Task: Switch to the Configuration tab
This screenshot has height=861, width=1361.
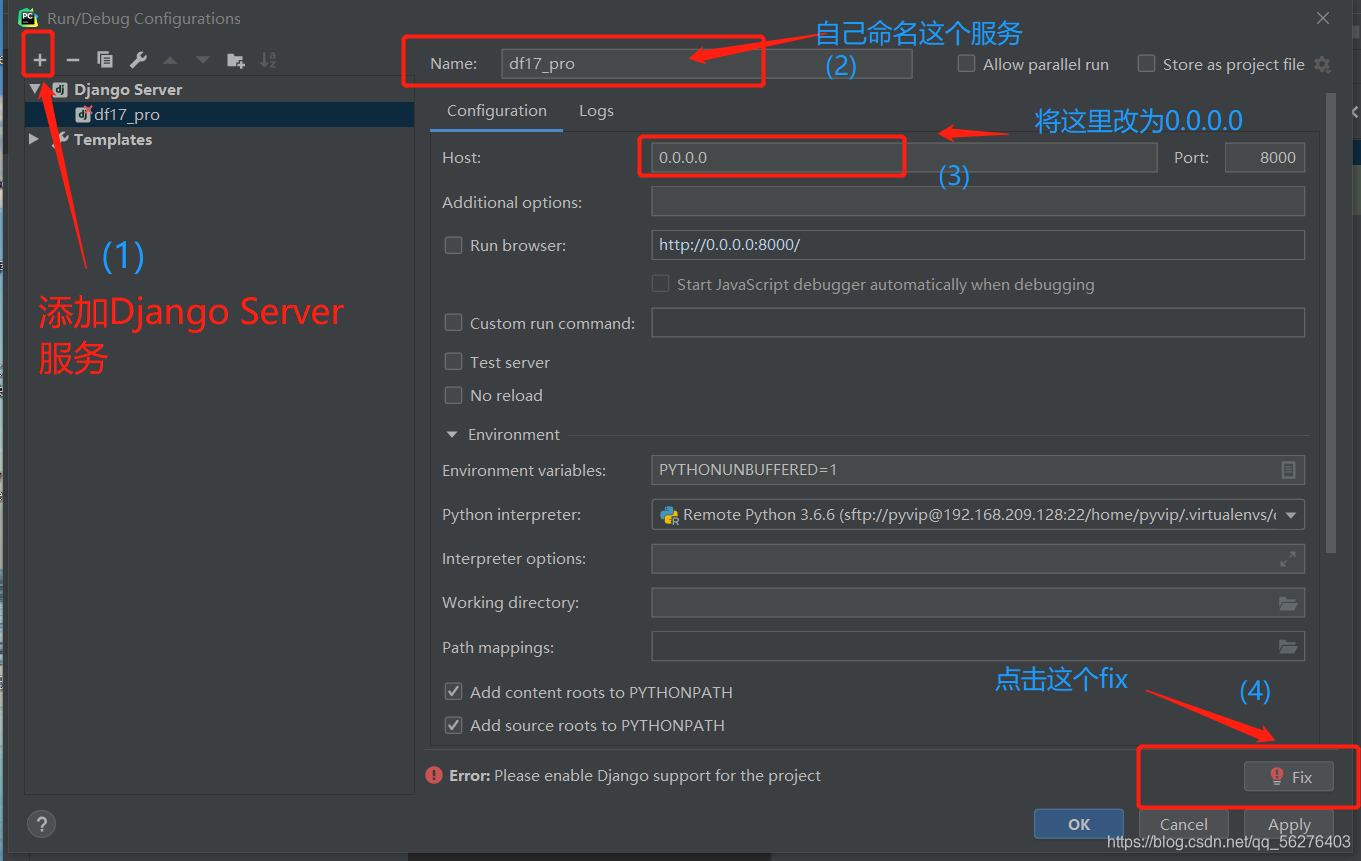Action: coord(497,111)
